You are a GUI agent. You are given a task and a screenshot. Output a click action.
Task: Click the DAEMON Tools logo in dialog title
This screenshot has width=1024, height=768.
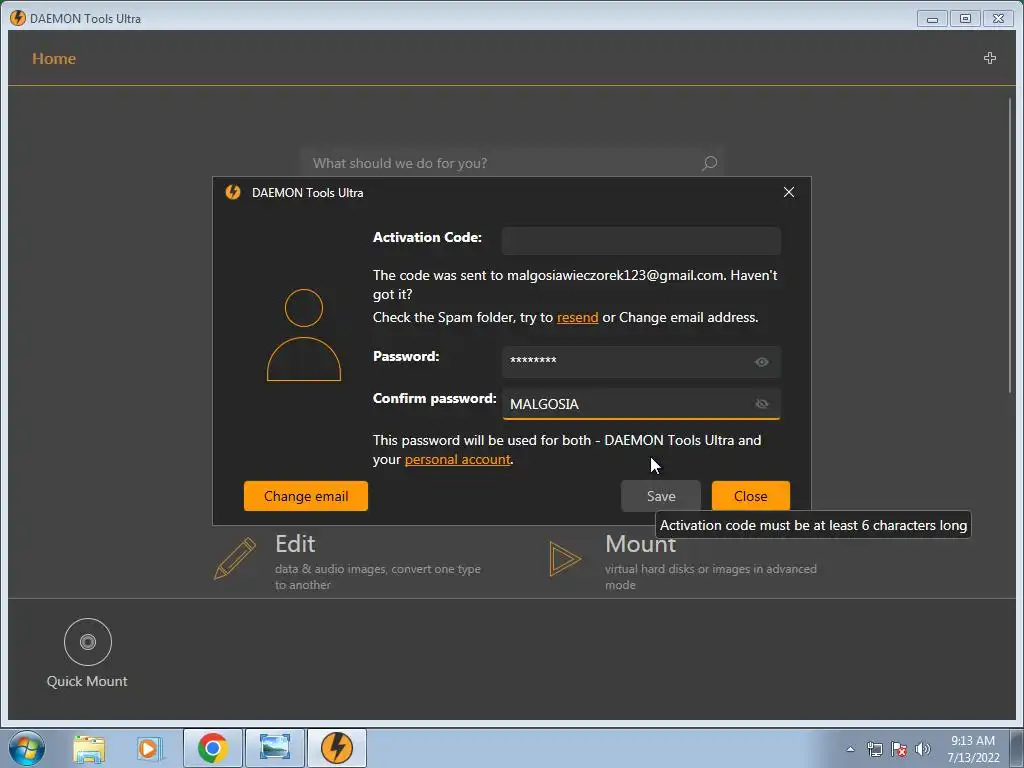point(233,192)
